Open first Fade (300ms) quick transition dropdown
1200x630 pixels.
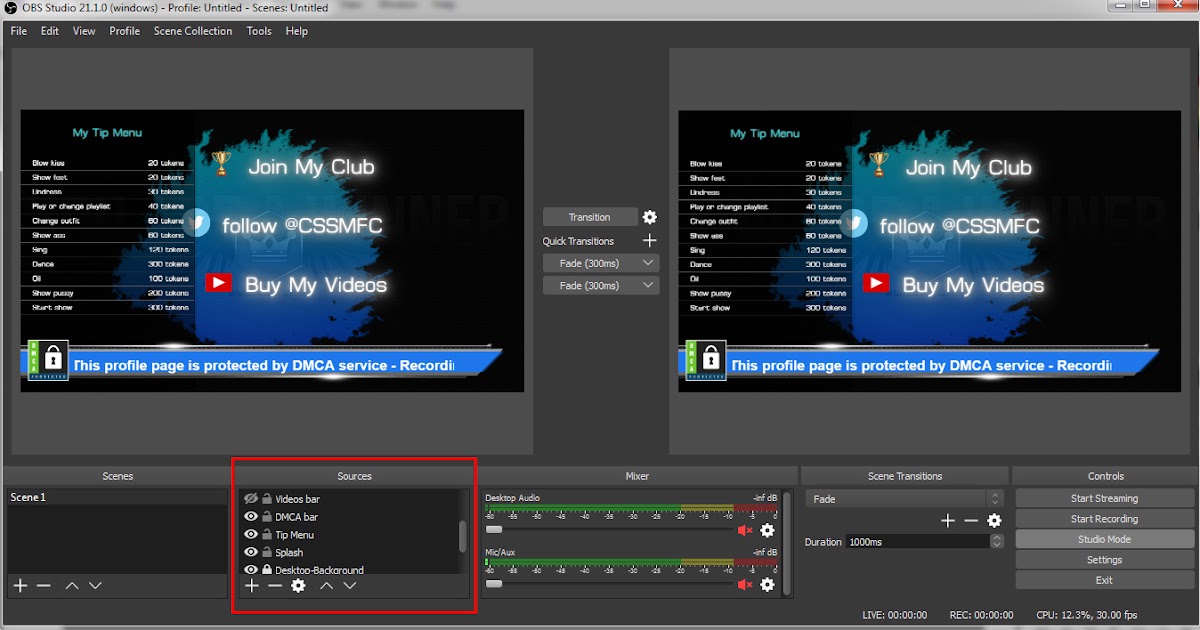coord(601,263)
